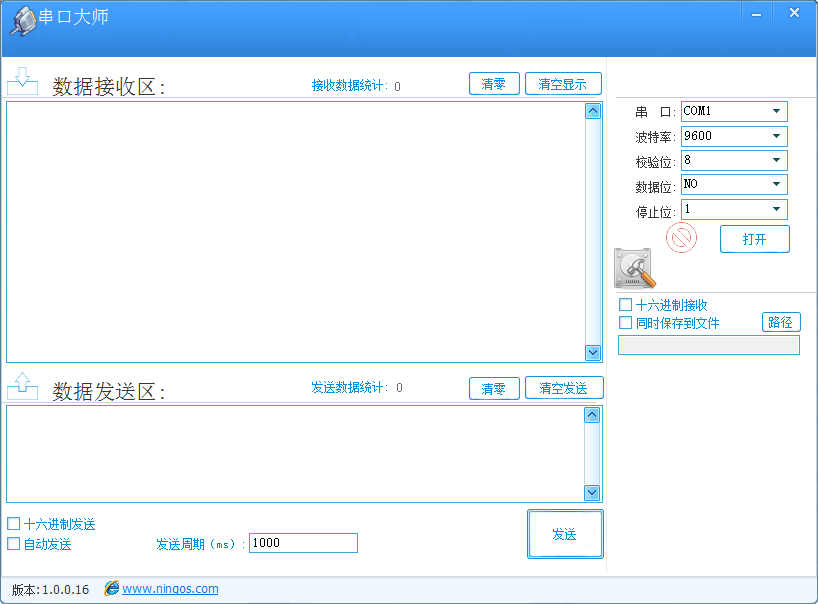Enable 十六进制发送 hex send mode
Screen dimensions: 818x604
[13, 522]
